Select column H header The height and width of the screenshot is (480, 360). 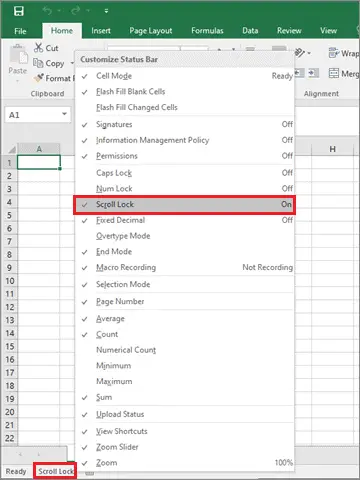click(x=332, y=149)
